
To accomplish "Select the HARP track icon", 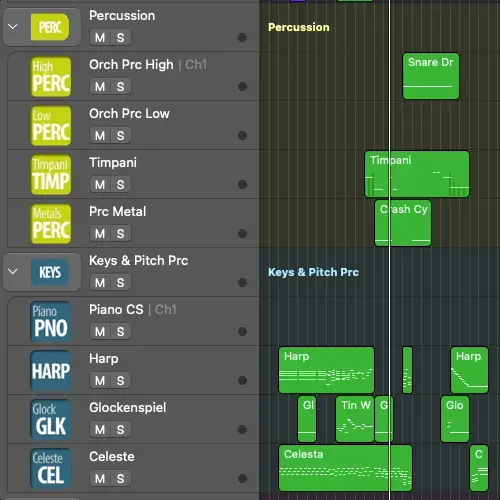I will click(x=51, y=371).
